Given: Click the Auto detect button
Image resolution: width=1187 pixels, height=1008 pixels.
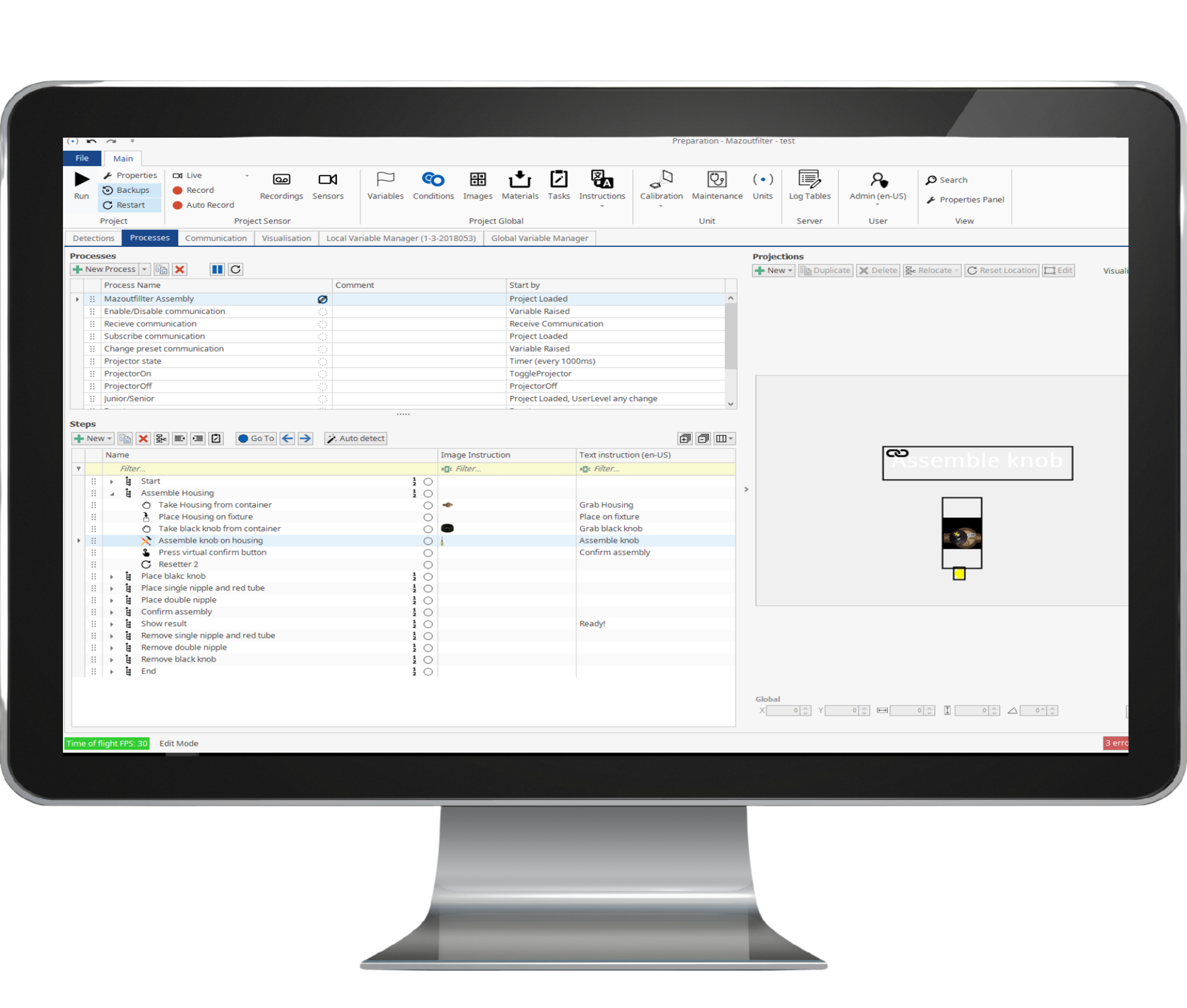Looking at the screenshot, I should (355, 439).
